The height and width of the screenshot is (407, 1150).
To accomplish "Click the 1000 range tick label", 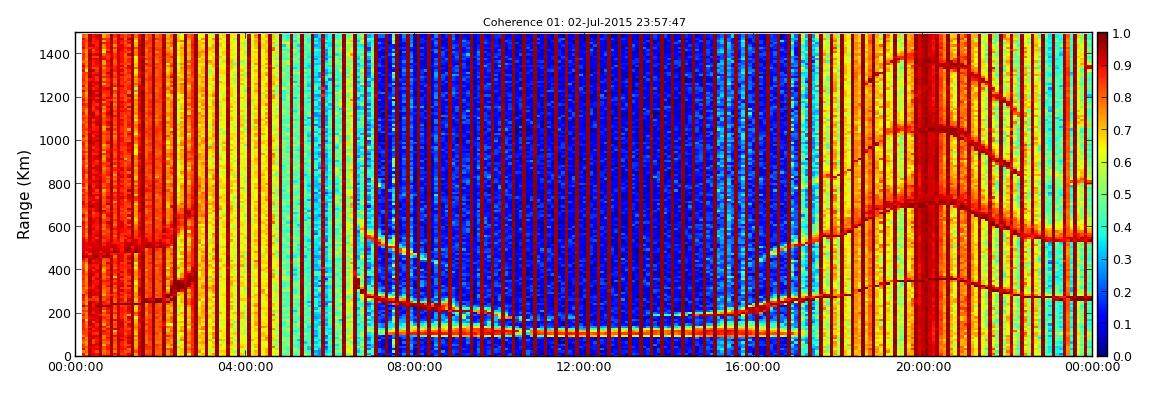I will click(56, 141).
